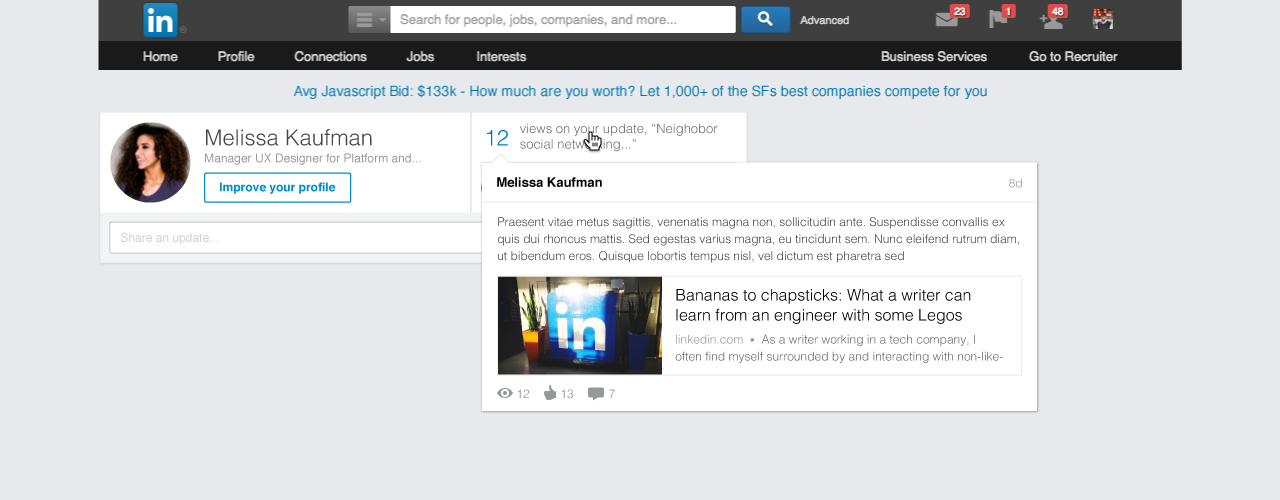The height and width of the screenshot is (500, 1280).
Task: Open the Connections menu item
Action: [x=330, y=56]
